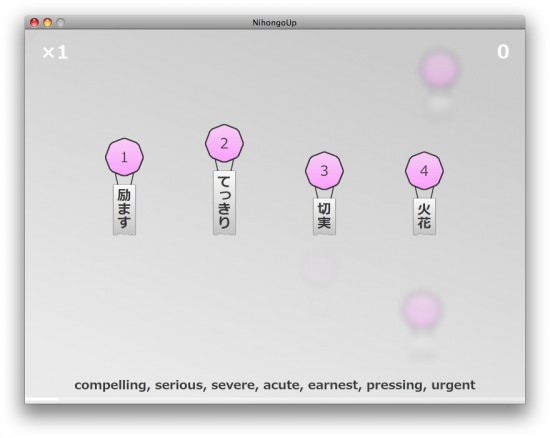Click the faded balloon at top right
Image resolution: width=550 pixels, height=438 pixels.
pos(439,69)
